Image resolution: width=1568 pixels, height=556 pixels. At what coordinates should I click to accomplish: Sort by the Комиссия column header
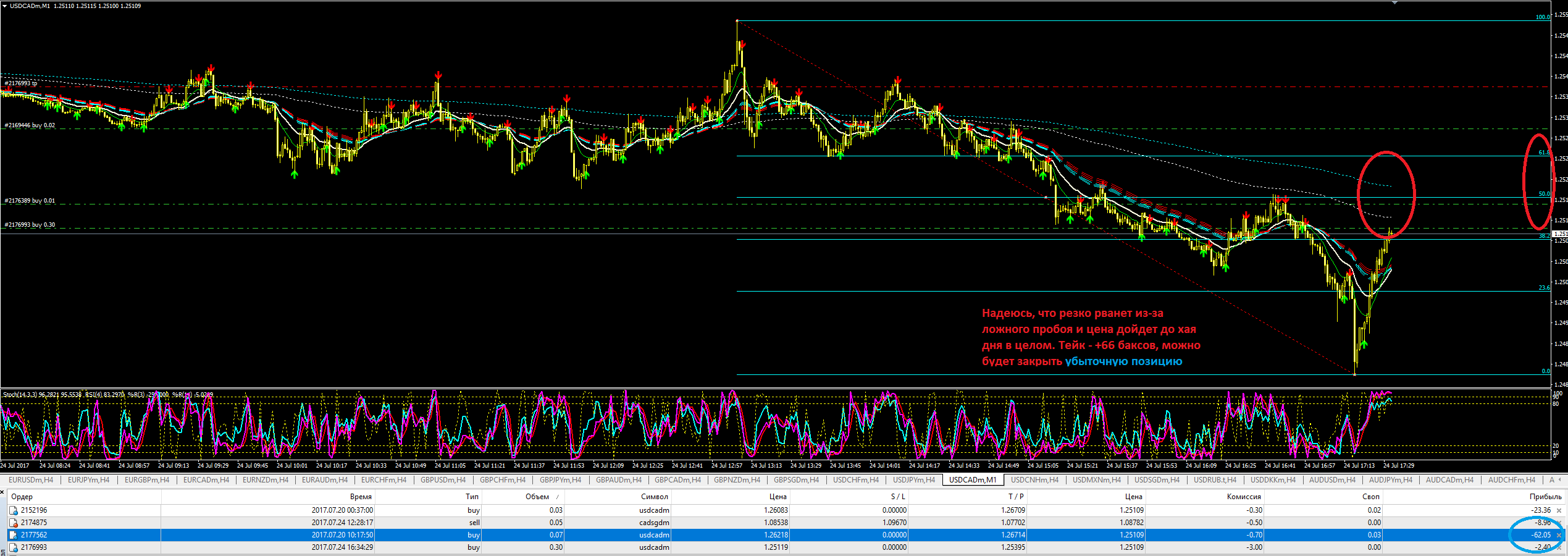(x=1204, y=497)
